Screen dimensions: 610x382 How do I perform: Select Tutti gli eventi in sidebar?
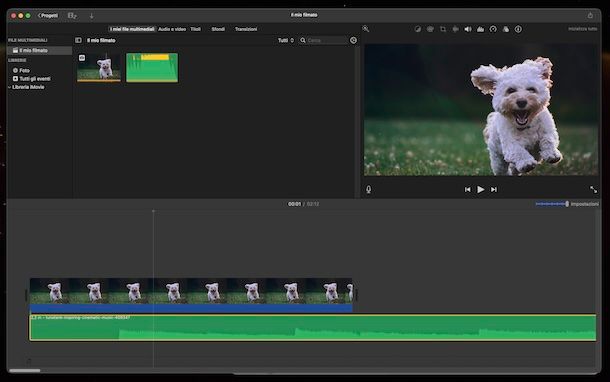coord(32,79)
